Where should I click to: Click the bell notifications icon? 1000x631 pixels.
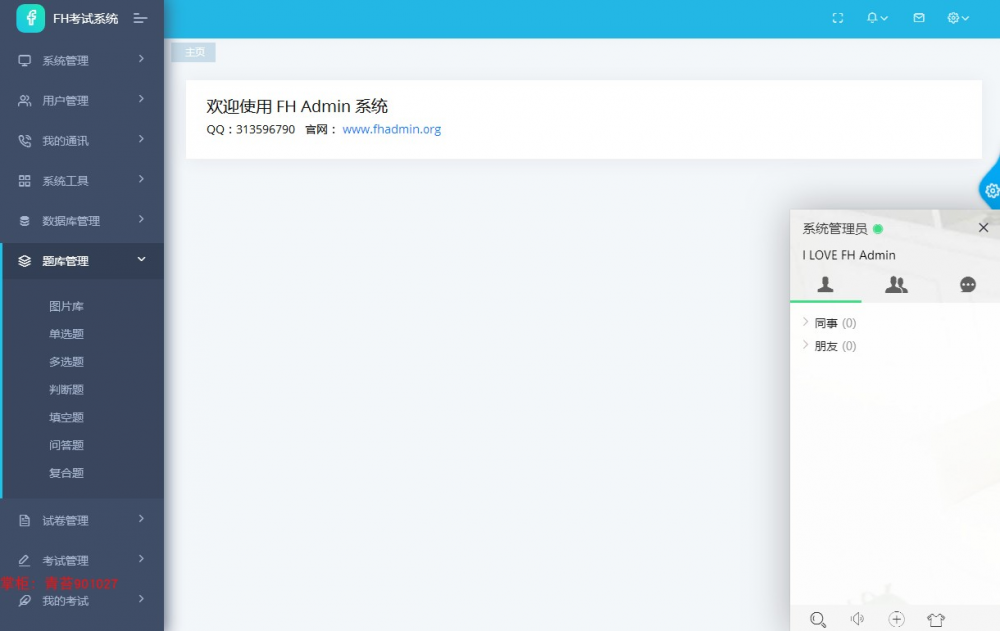pos(872,17)
